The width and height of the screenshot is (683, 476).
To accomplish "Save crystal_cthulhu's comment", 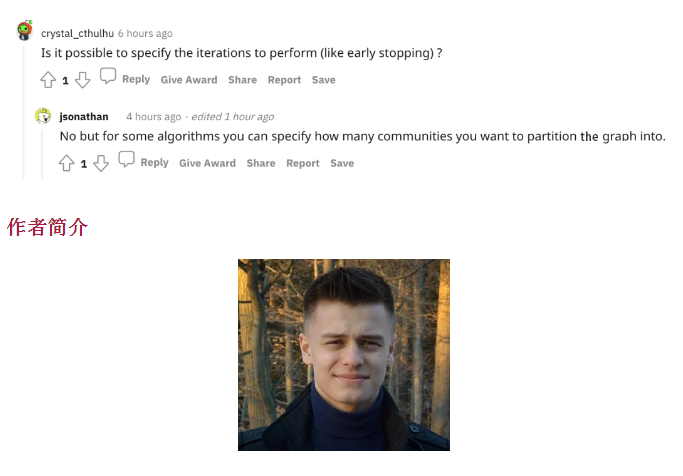I will click(324, 80).
